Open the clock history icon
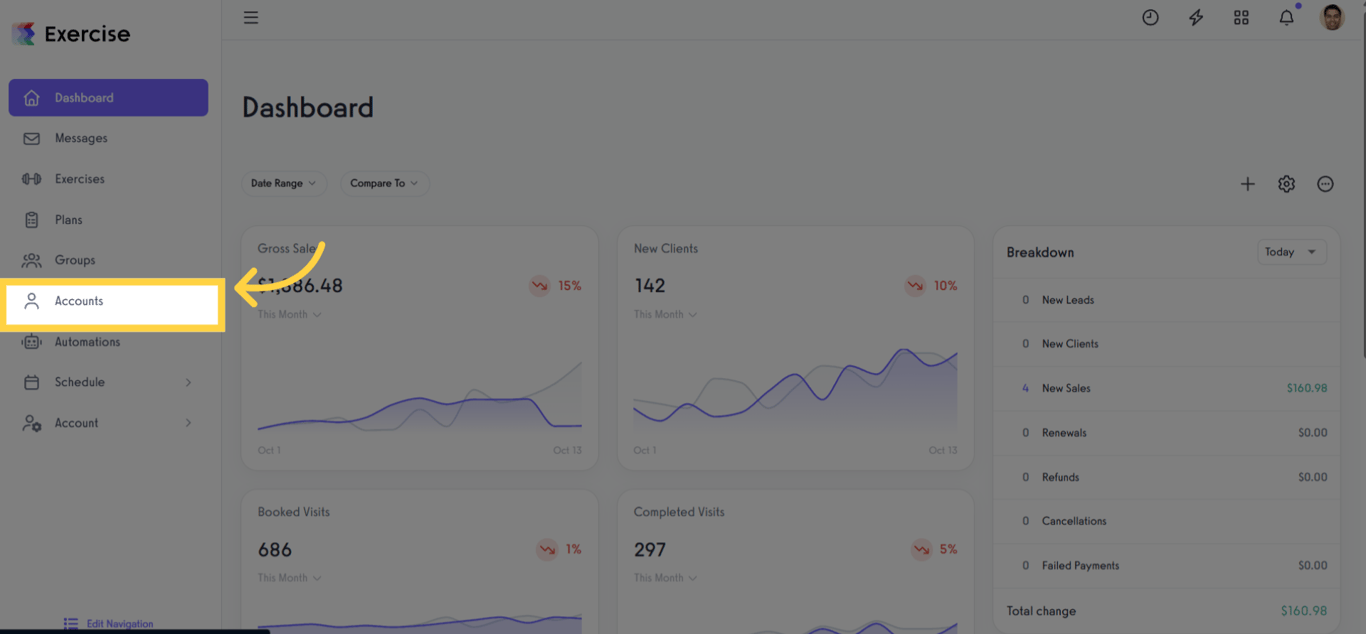 coord(1150,18)
